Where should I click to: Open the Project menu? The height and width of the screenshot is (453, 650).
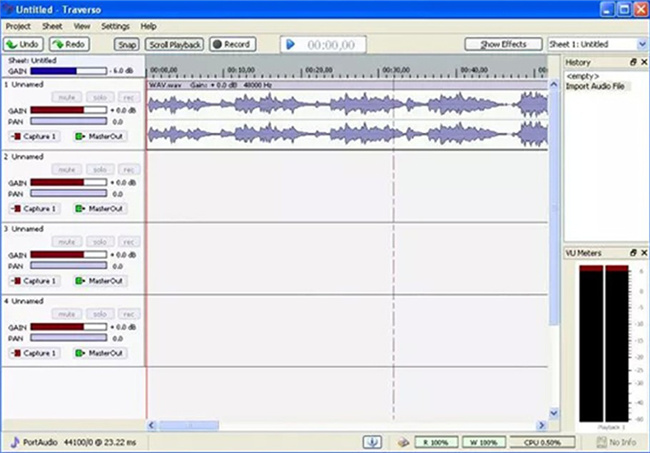18,25
